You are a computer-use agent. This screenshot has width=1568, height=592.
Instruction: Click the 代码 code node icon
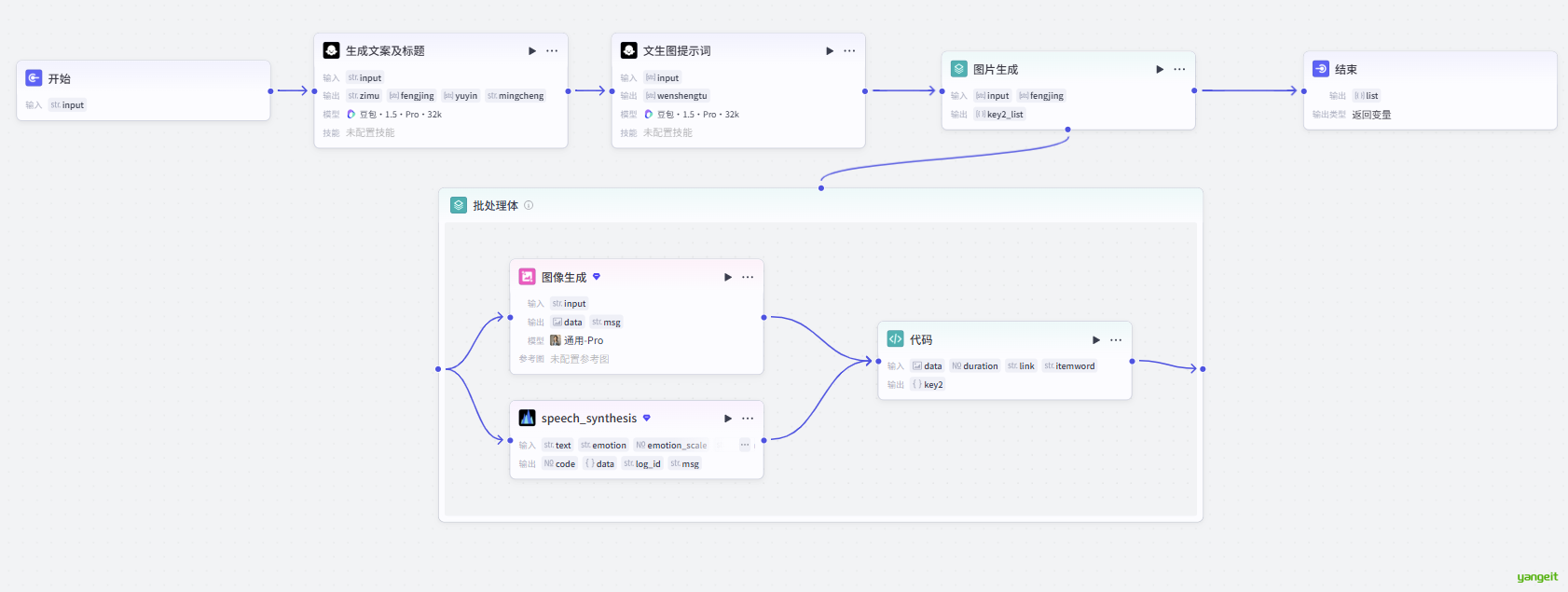pos(895,339)
